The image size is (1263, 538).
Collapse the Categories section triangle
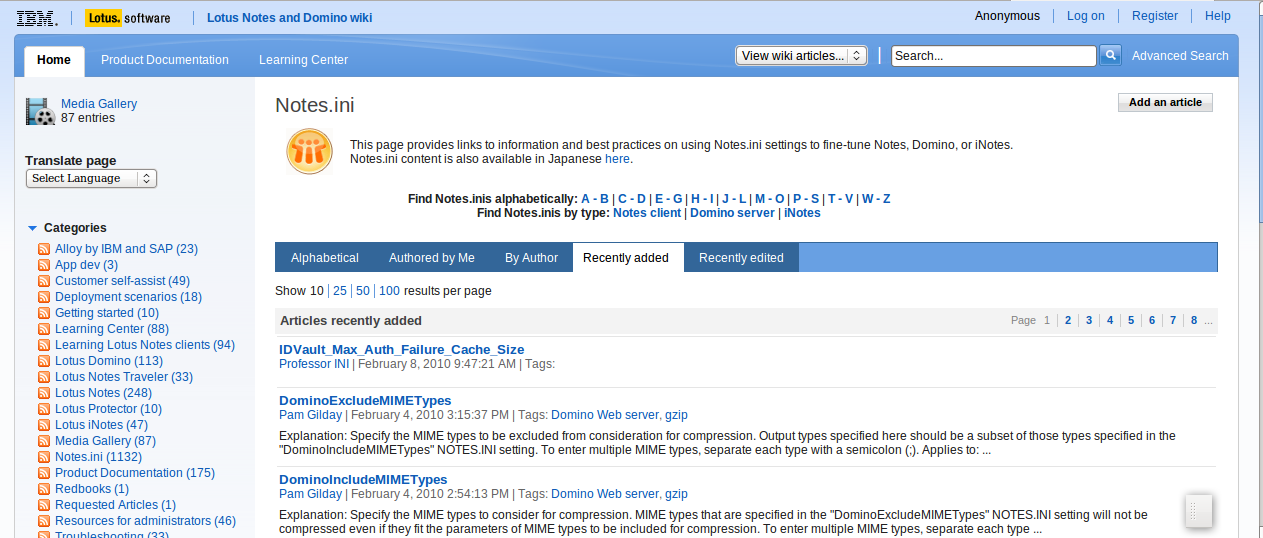(x=32, y=228)
